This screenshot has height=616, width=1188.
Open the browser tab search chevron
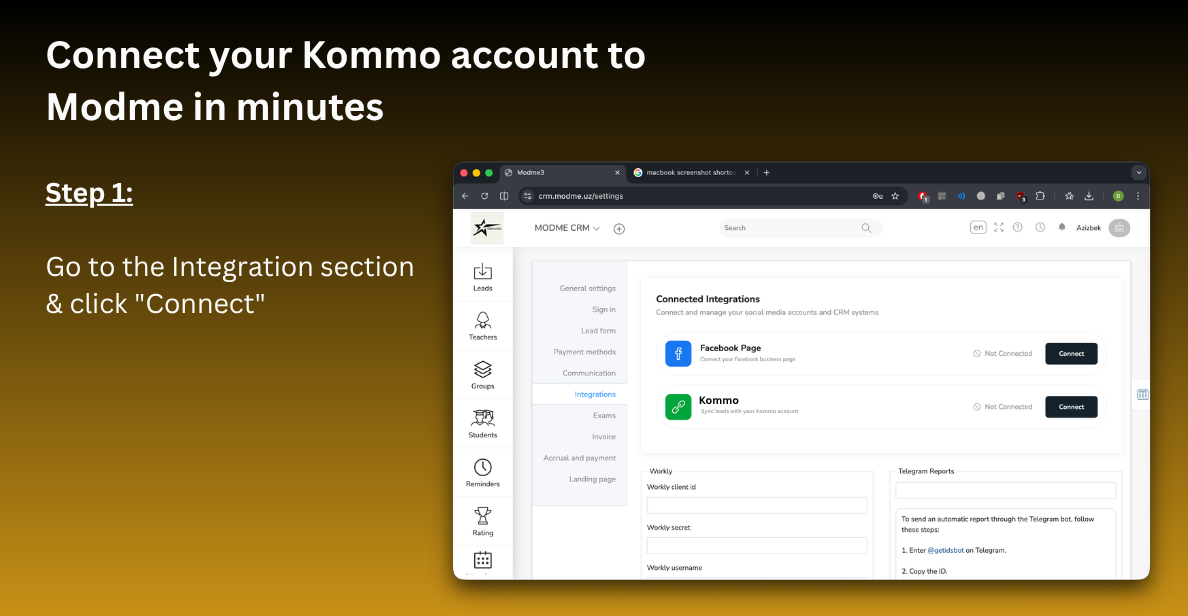tap(1139, 173)
